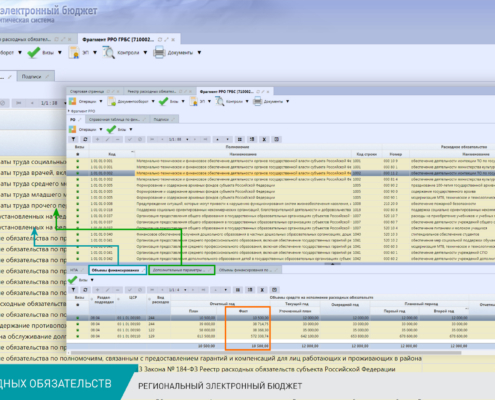Select the Объемы финансирования tab
Screen dimensions: 495x400
click(115, 270)
